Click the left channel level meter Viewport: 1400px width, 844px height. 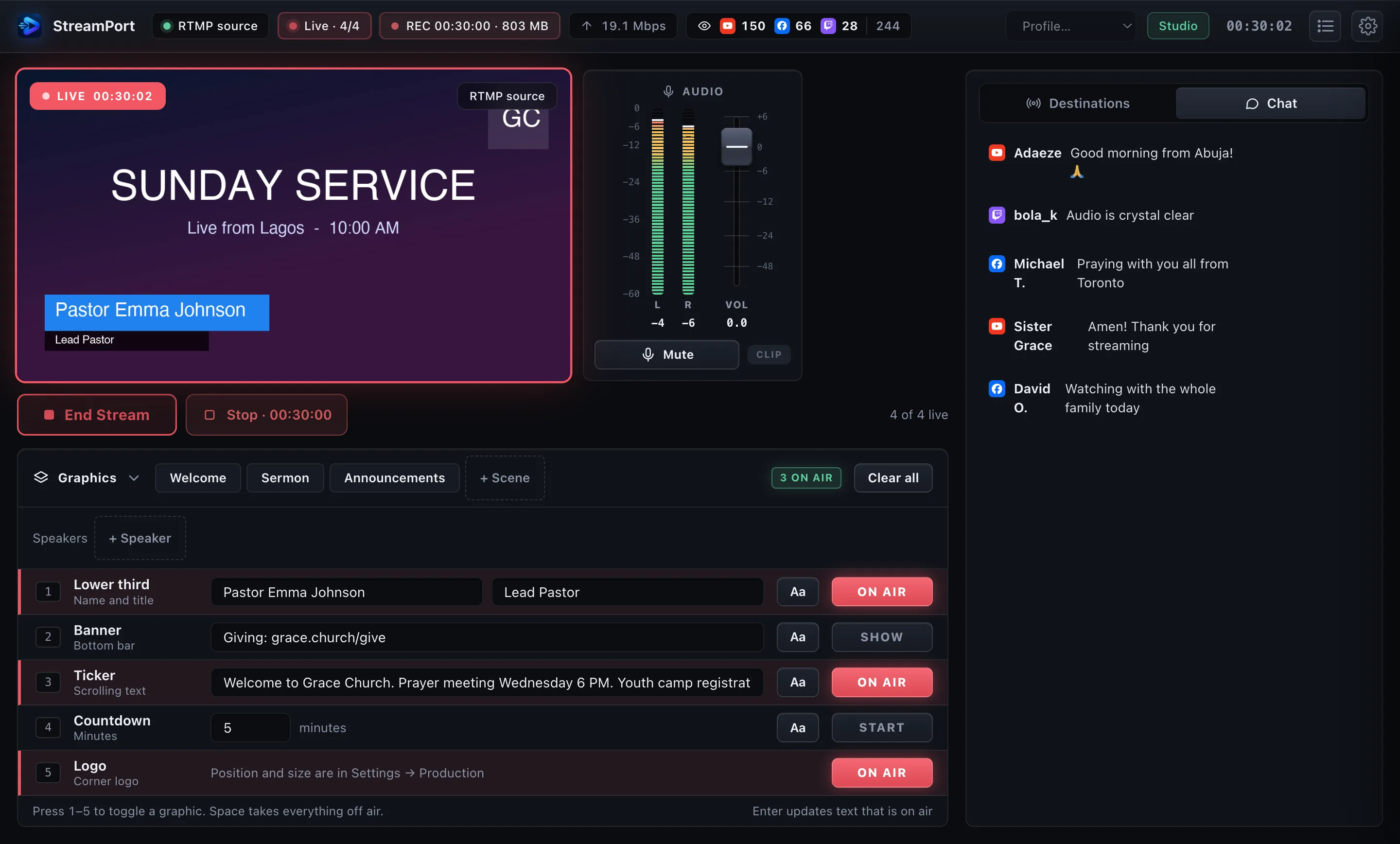click(x=657, y=201)
